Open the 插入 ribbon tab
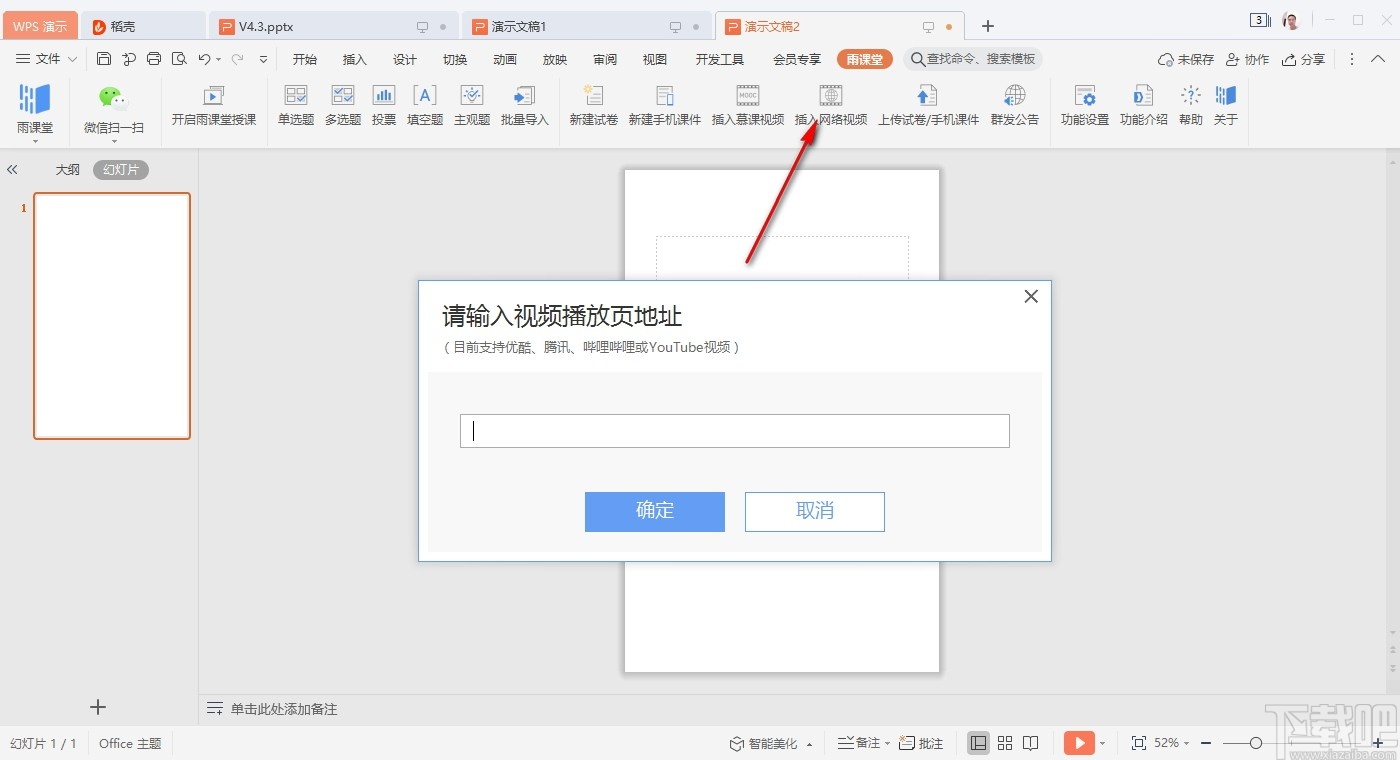The width and height of the screenshot is (1400, 760). pos(355,60)
